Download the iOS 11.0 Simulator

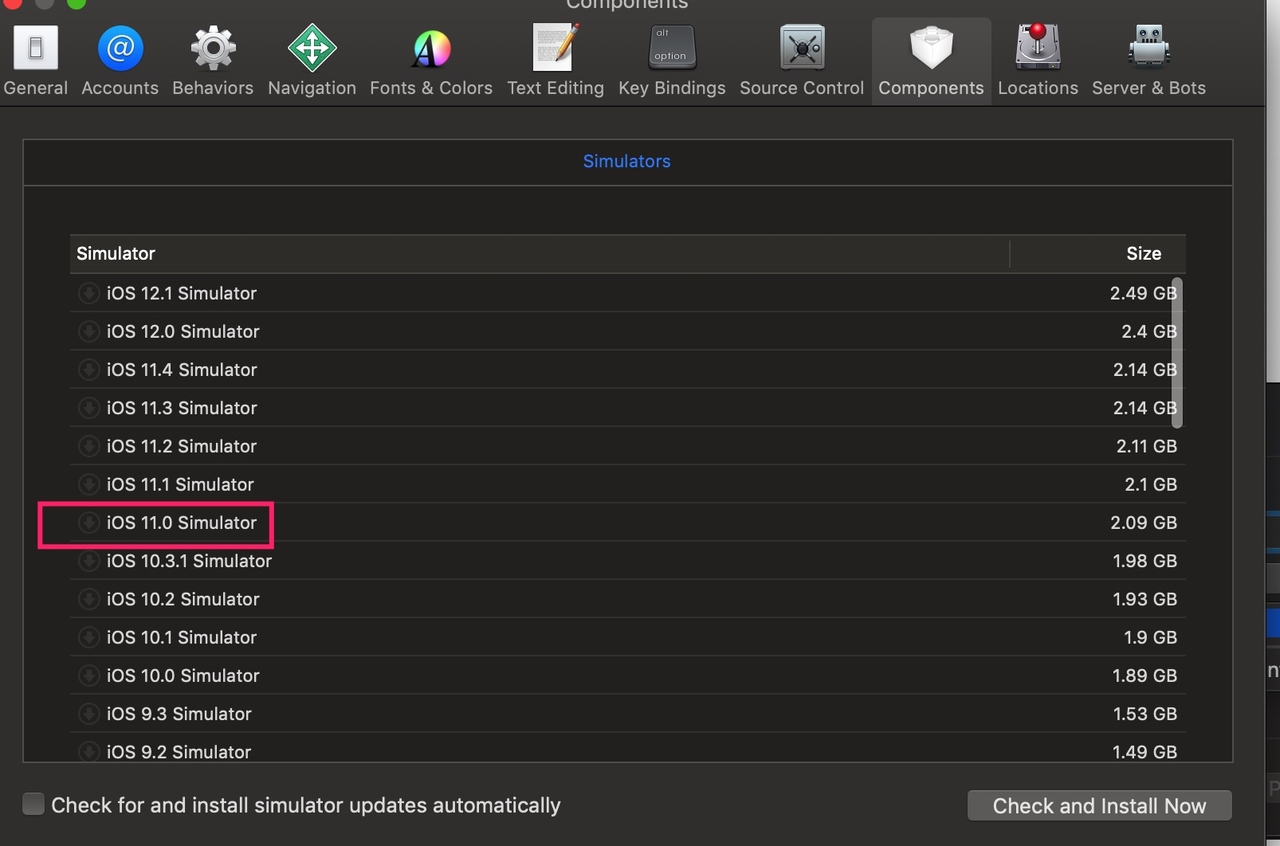[x=89, y=522]
